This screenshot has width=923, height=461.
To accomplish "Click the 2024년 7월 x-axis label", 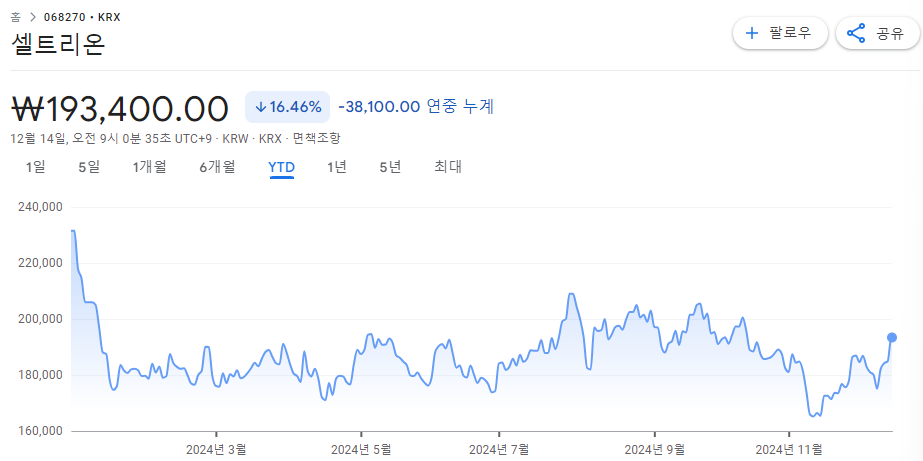I will pos(499,450).
